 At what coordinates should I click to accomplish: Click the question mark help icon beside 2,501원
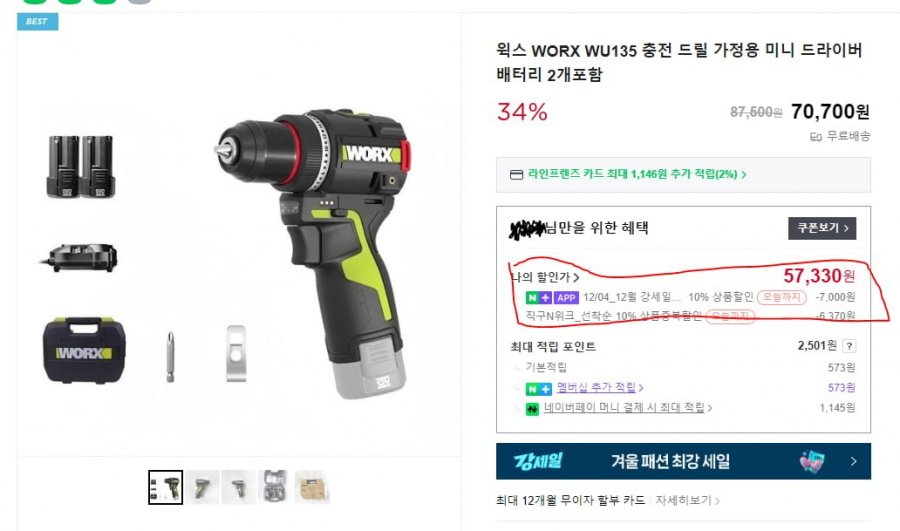tap(849, 346)
